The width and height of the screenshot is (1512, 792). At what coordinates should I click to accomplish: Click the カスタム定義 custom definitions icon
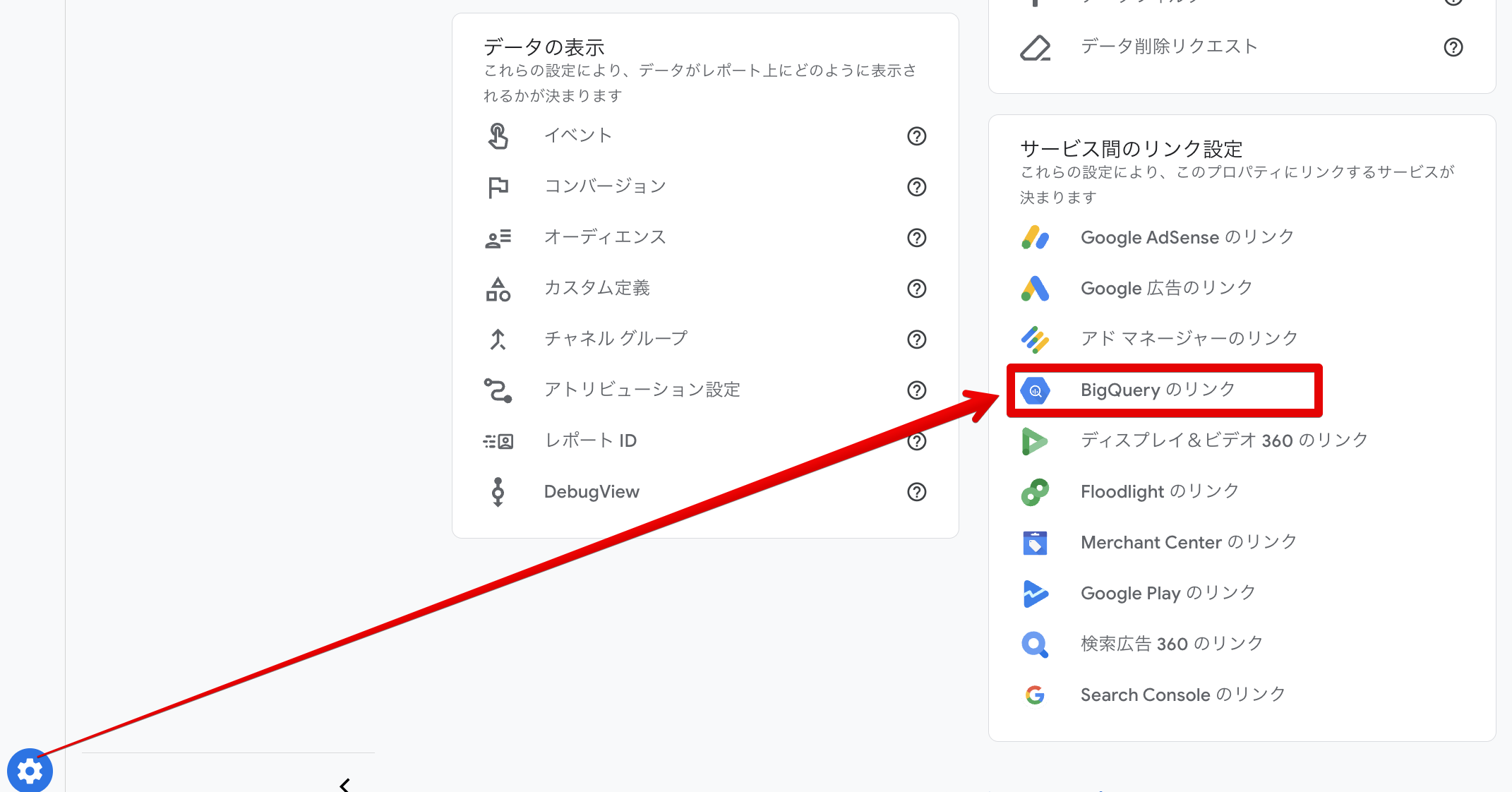(x=498, y=289)
